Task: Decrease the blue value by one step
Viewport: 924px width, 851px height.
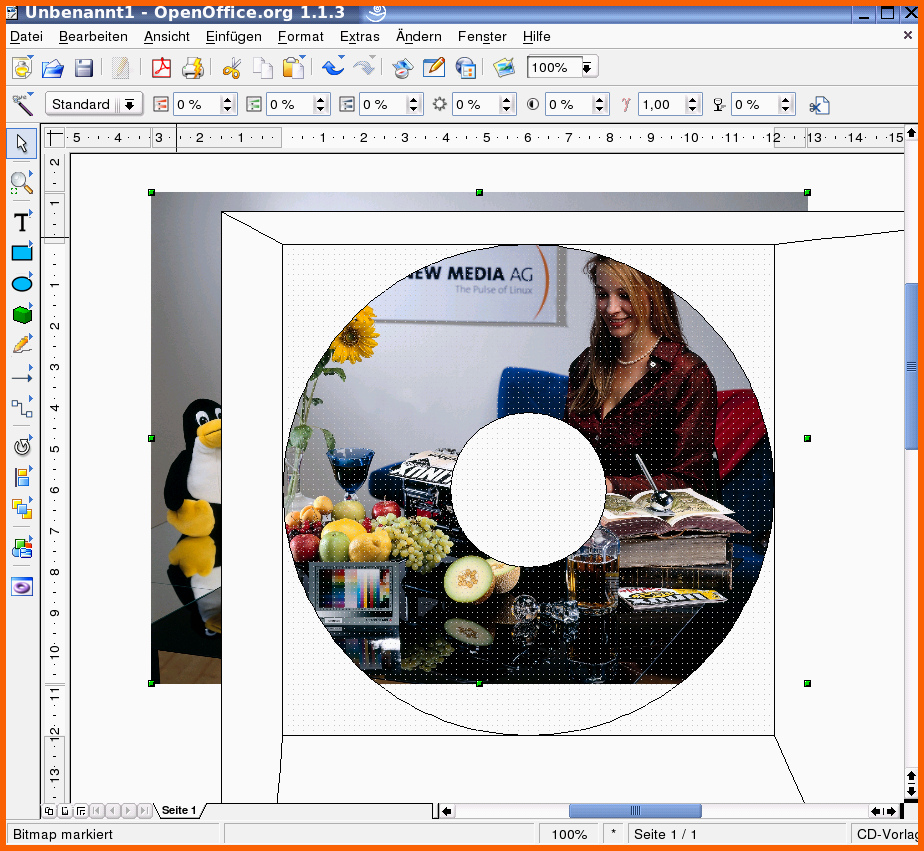Action: point(414,110)
